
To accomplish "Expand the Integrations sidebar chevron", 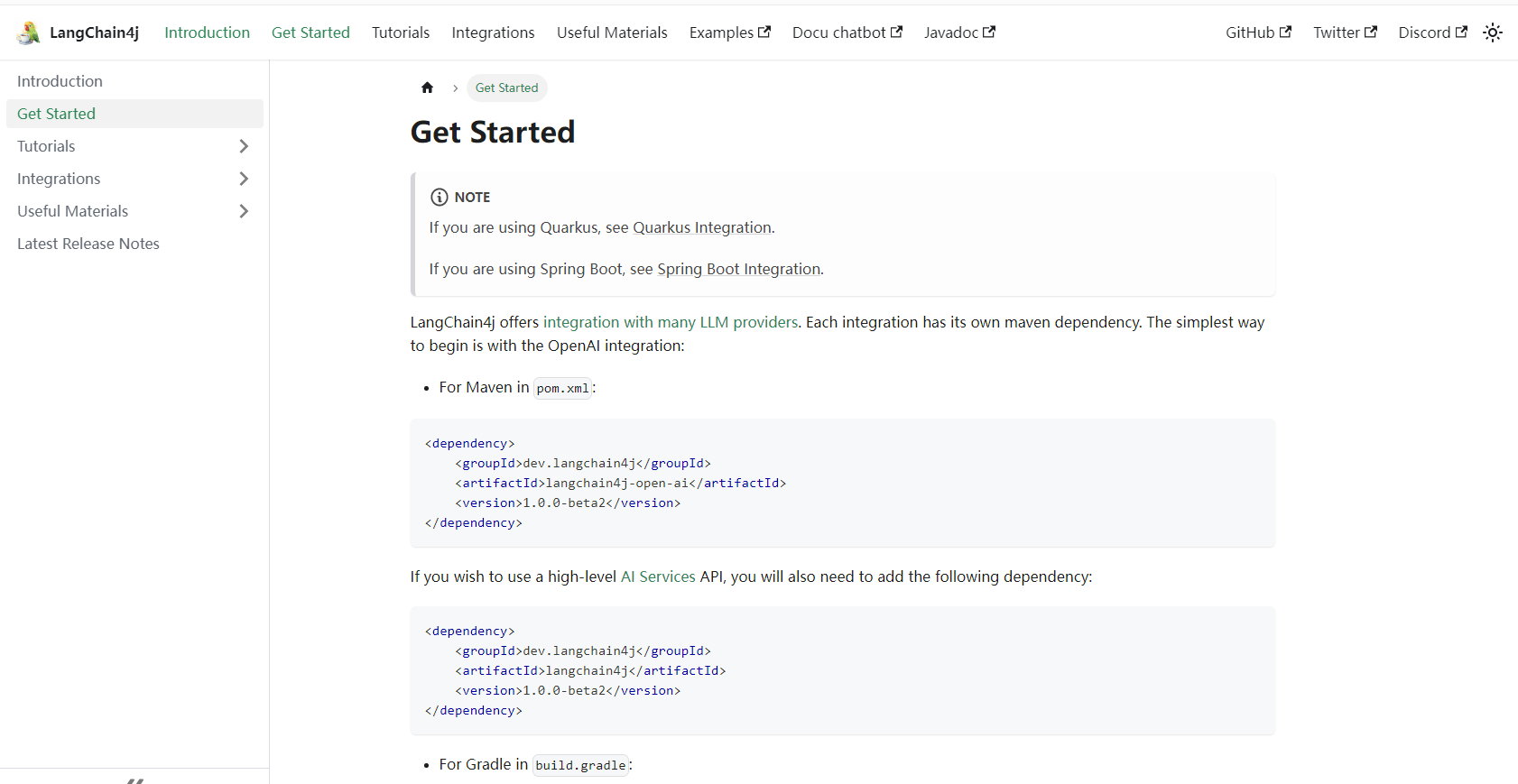I will point(244,179).
